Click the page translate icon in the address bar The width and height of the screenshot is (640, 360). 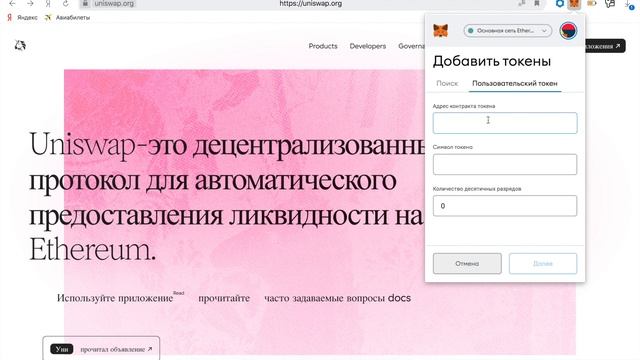[522, 3]
